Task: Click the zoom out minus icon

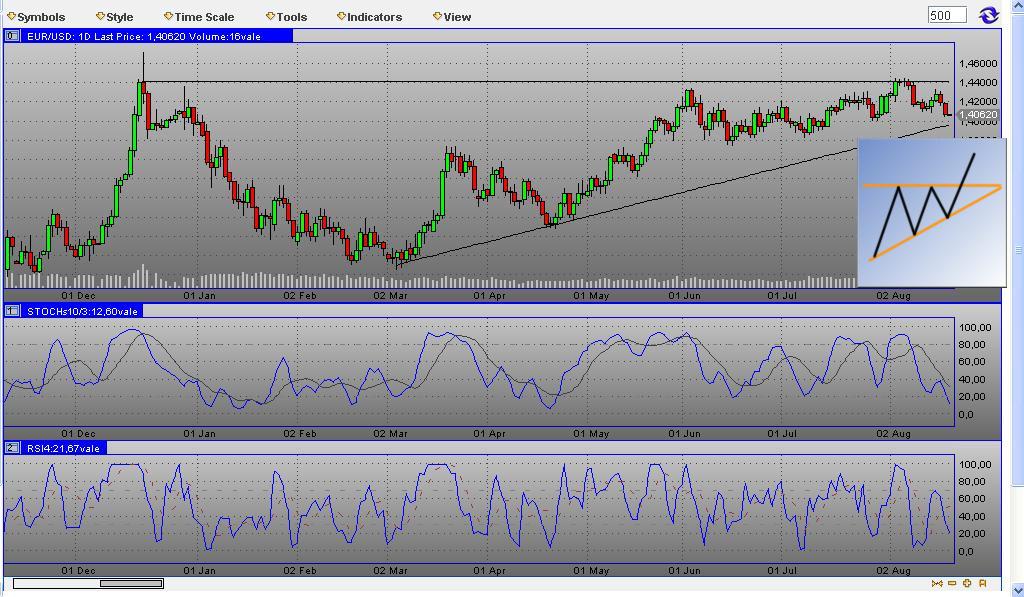Action: [x=952, y=583]
